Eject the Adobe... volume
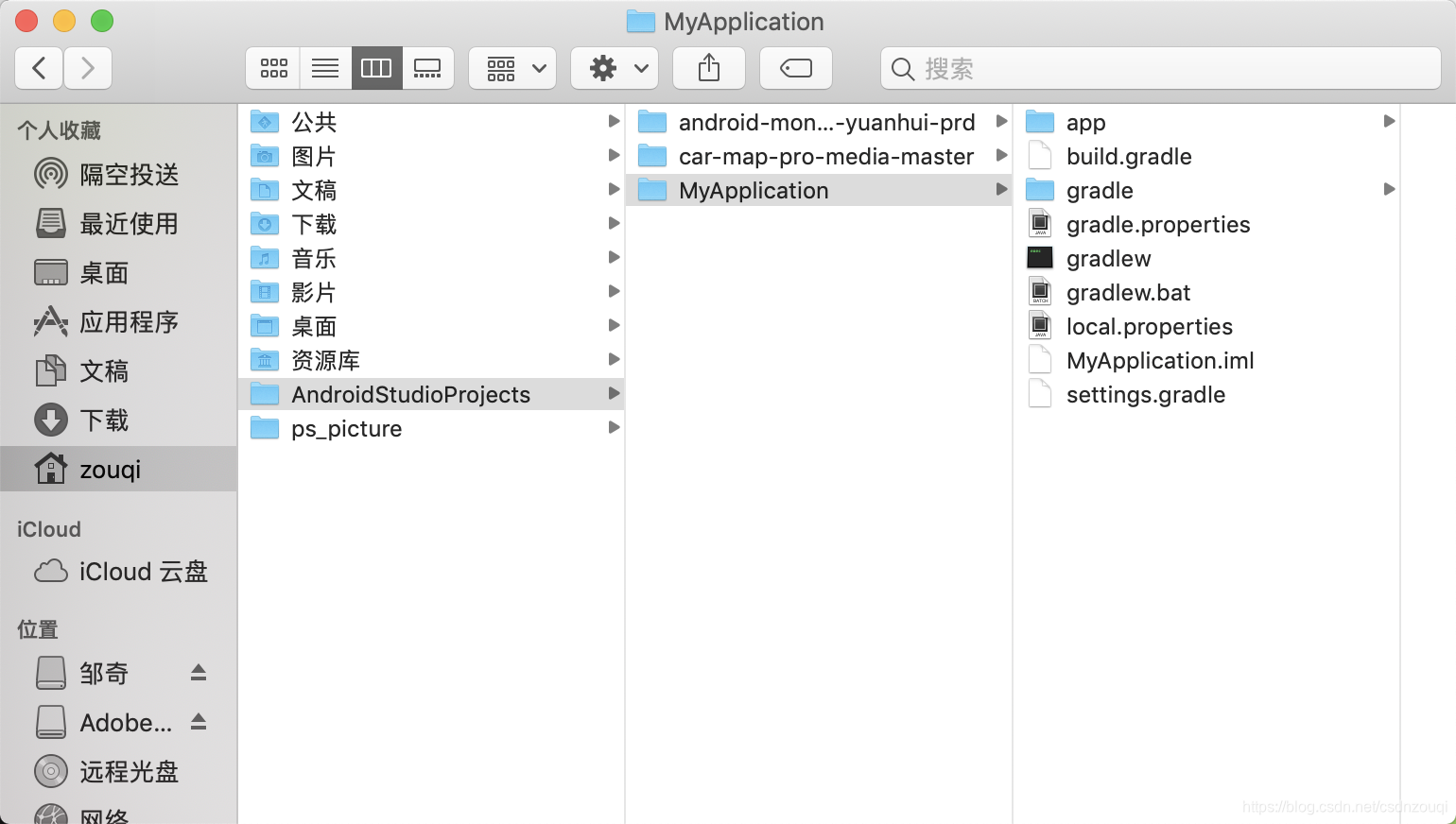Viewport: 1456px width, 824px height. tap(199, 722)
